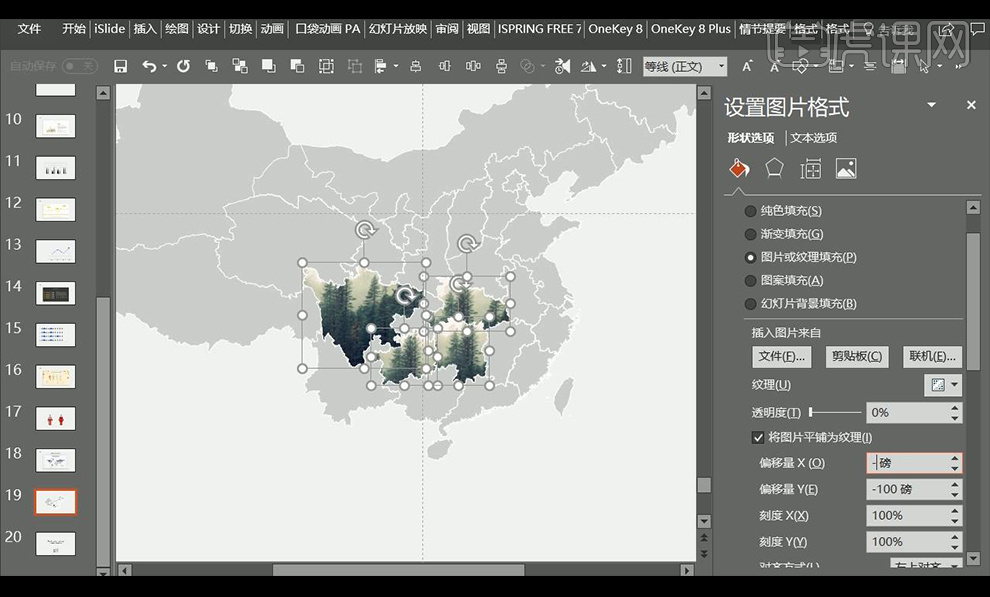Click the Redo icon
The width and height of the screenshot is (990, 597).
183,66
